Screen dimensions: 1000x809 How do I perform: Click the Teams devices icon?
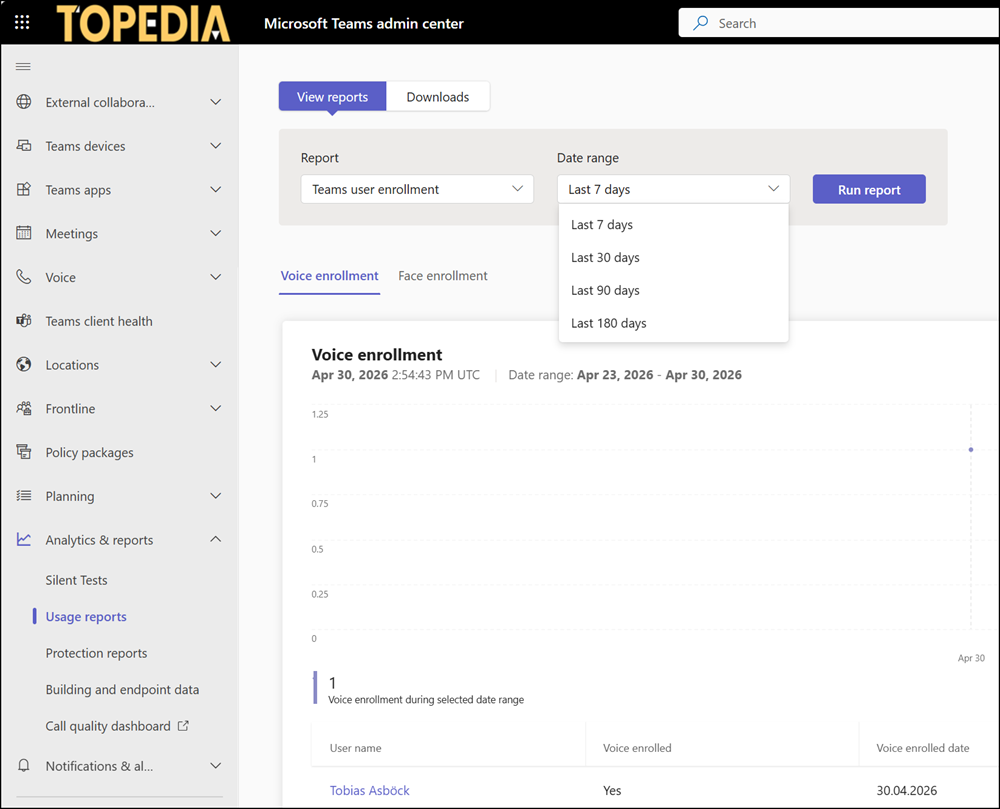(x=24, y=145)
